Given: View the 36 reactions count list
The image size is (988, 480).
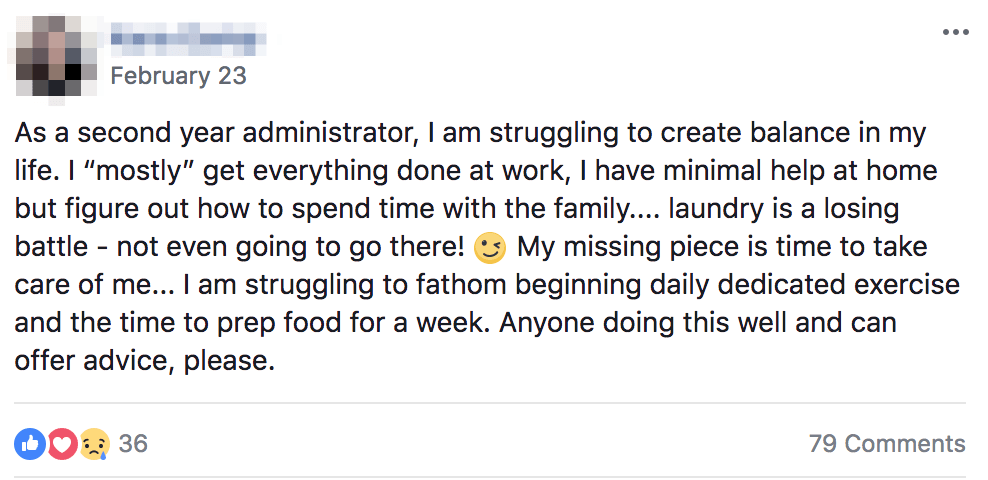Looking at the screenshot, I should (133, 443).
